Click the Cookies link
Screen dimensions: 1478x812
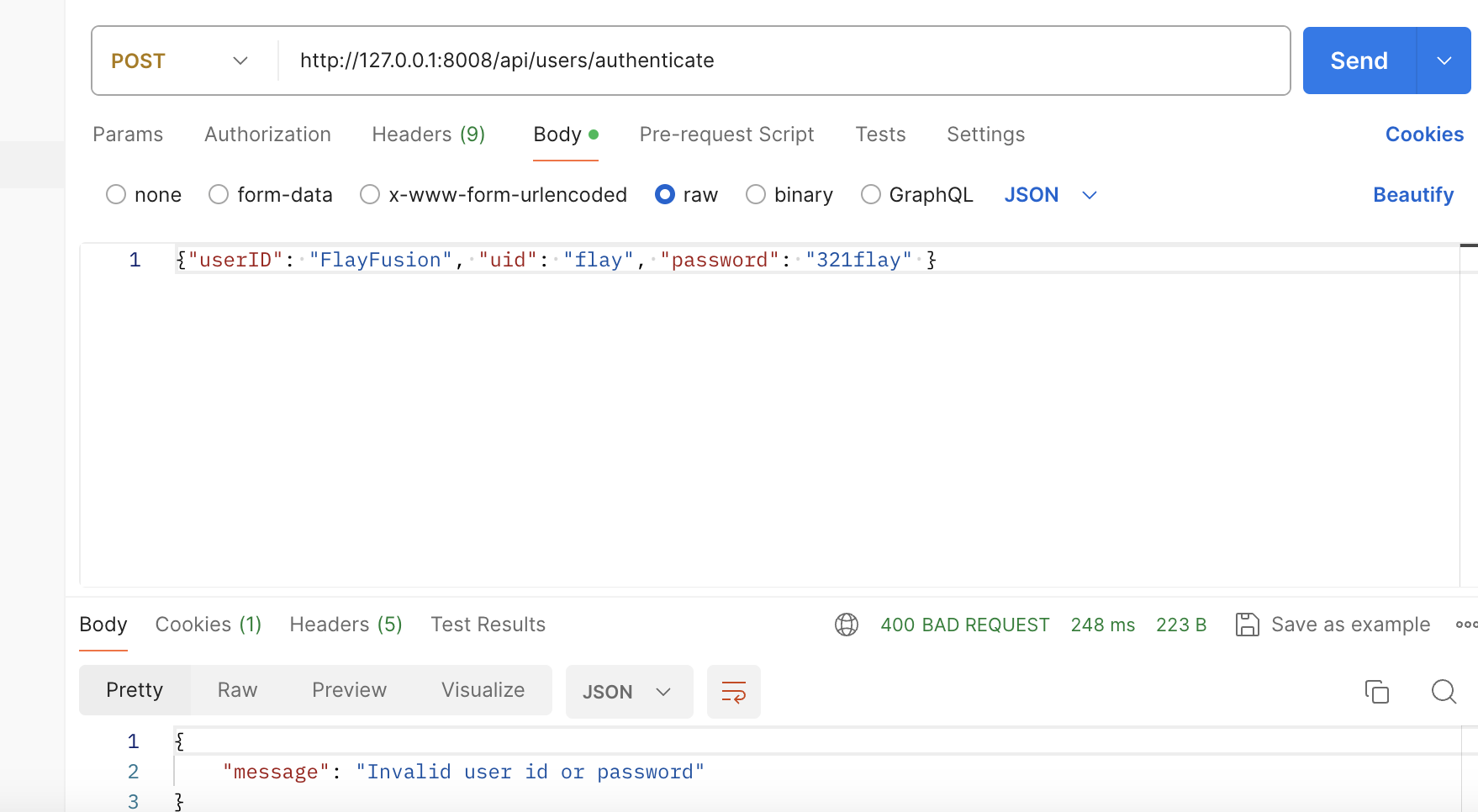coord(1424,134)
